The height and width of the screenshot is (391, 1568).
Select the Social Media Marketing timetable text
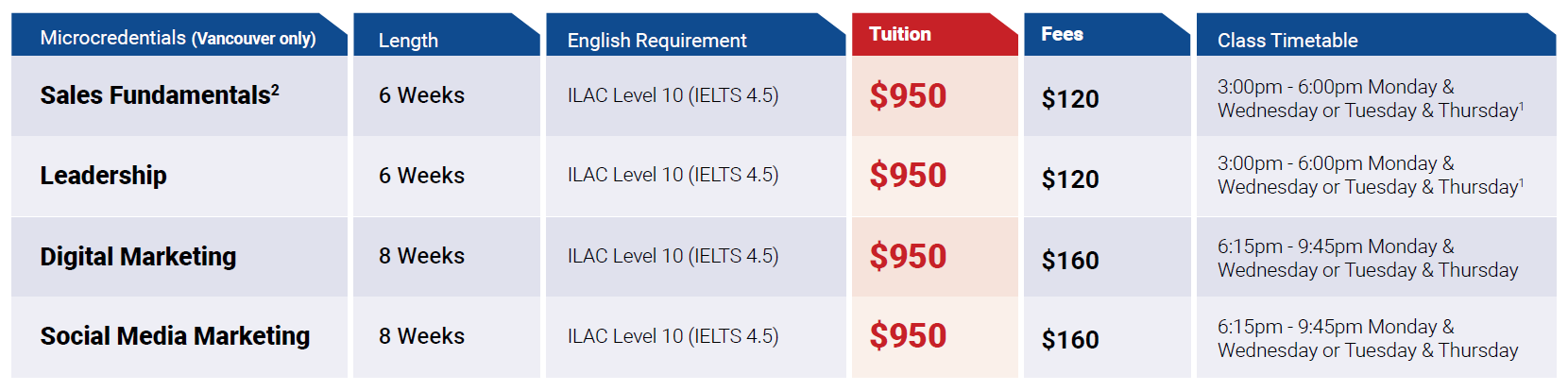coord(1368,339)
